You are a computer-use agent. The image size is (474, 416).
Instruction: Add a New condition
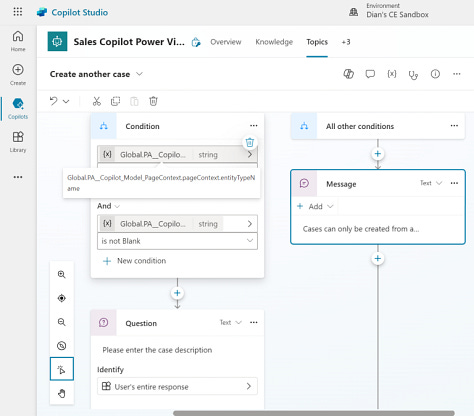(x=134, y=261)
